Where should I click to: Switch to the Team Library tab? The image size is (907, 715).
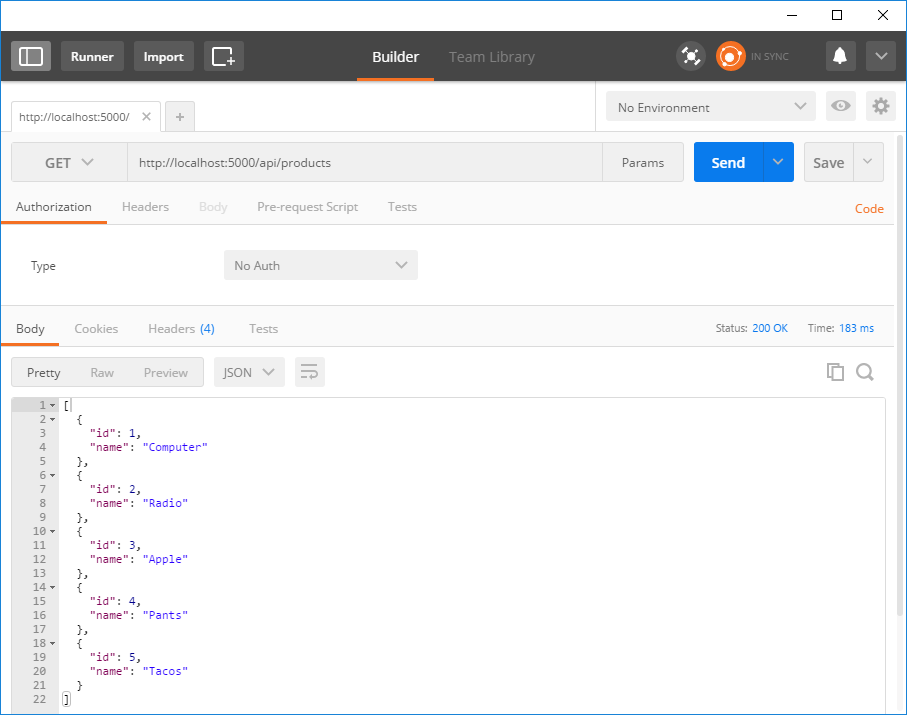tap(491, 57)
